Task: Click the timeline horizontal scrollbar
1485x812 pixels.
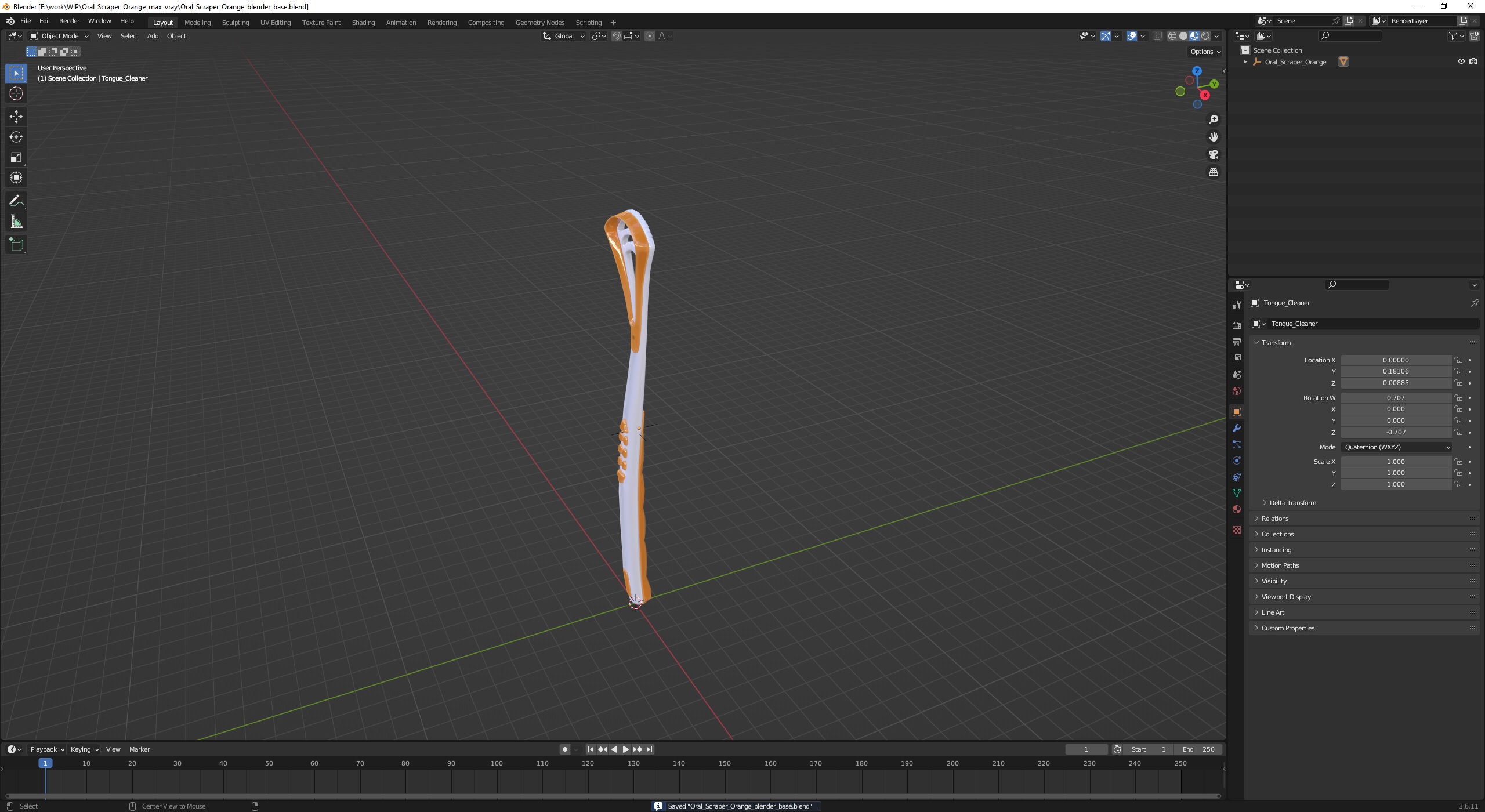Action: (613, 796)
